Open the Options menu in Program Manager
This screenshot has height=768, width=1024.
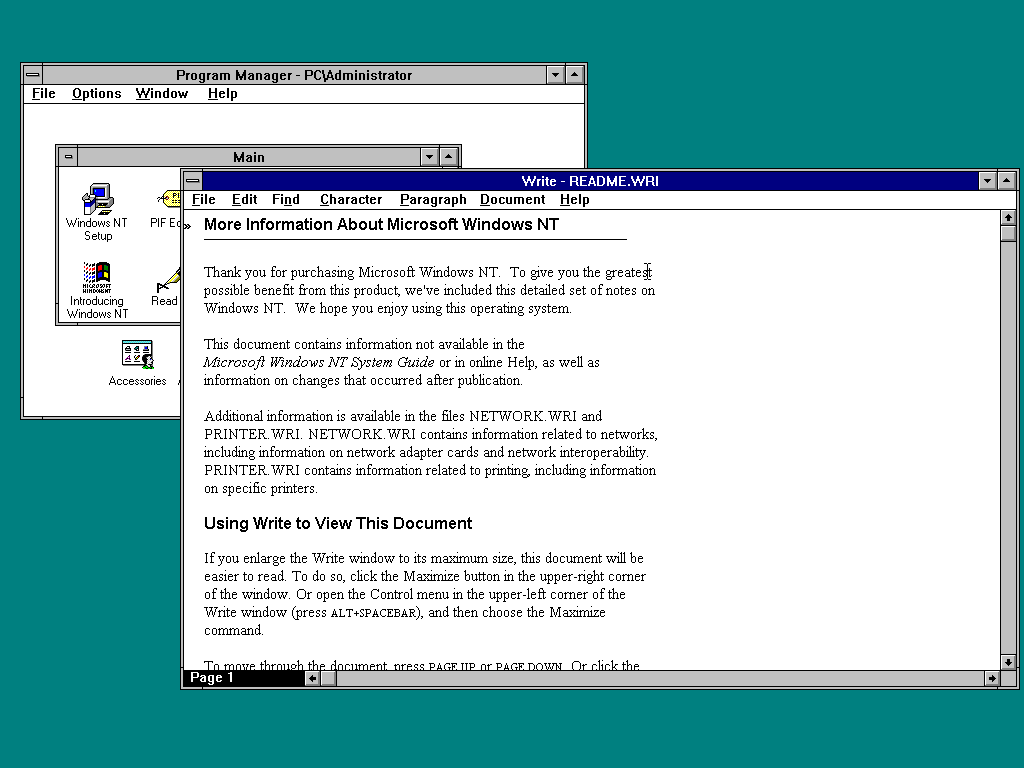(97, 93)
